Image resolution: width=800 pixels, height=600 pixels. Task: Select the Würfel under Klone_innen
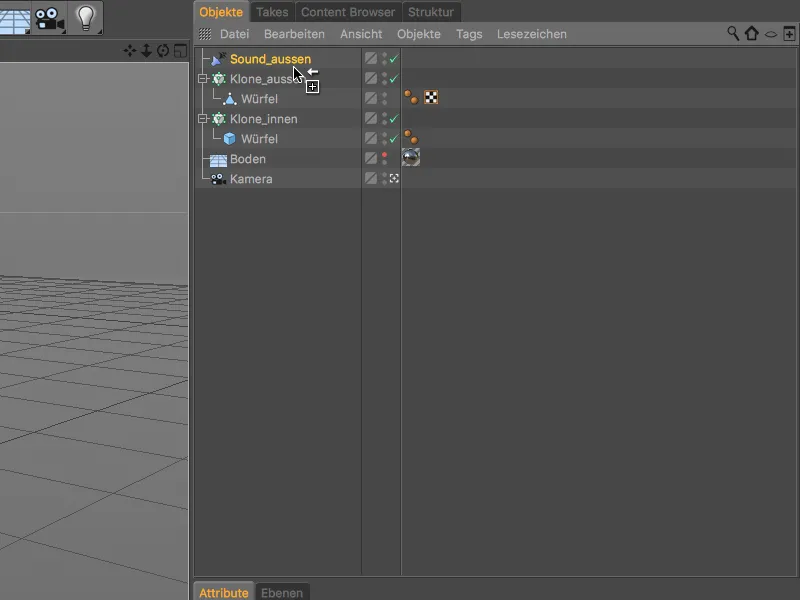click(x=259, y=139)
